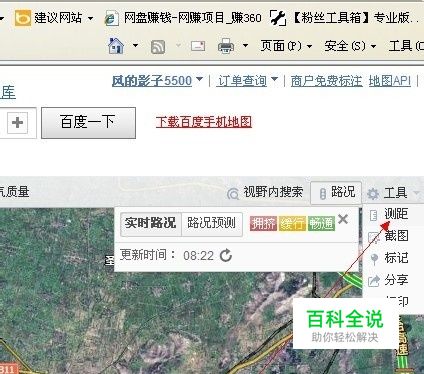The width and height of the screenshot is (424, 374).
Task: Select 测距 in the tools menu
Action: 396,214
